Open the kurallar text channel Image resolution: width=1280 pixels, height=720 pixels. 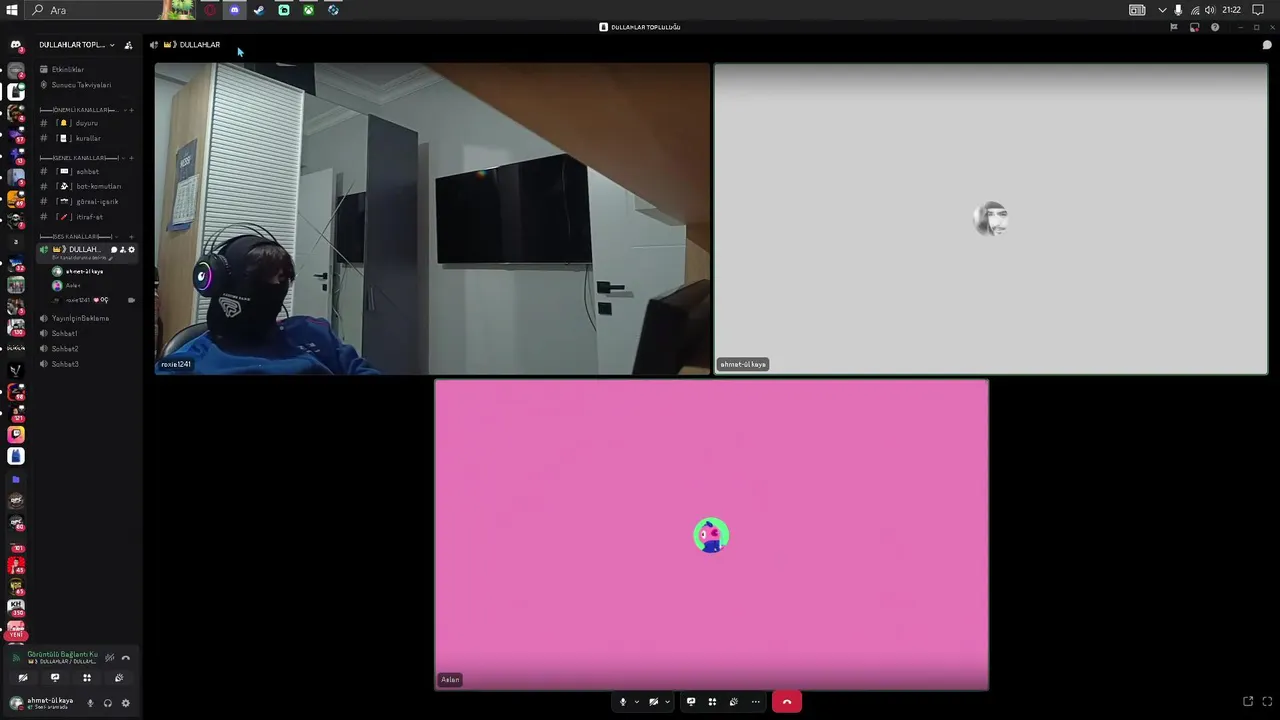[x=86, y=138]
